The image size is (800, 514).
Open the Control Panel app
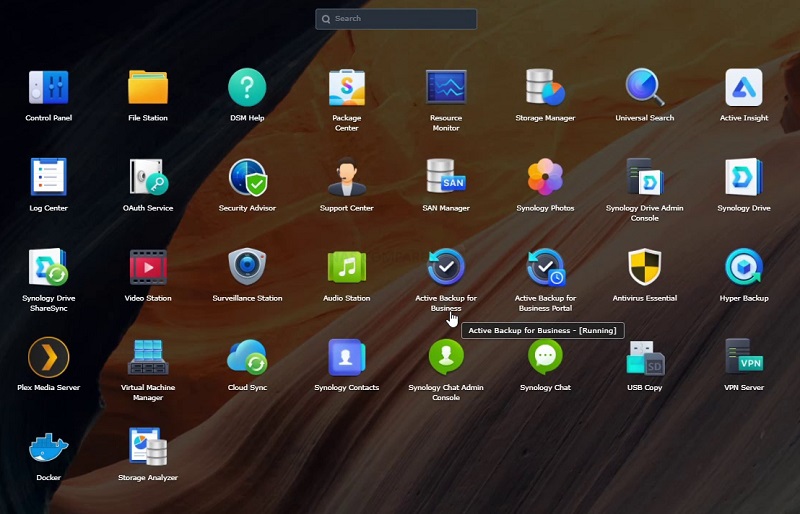pyautogui.click(x=48, y=88)
